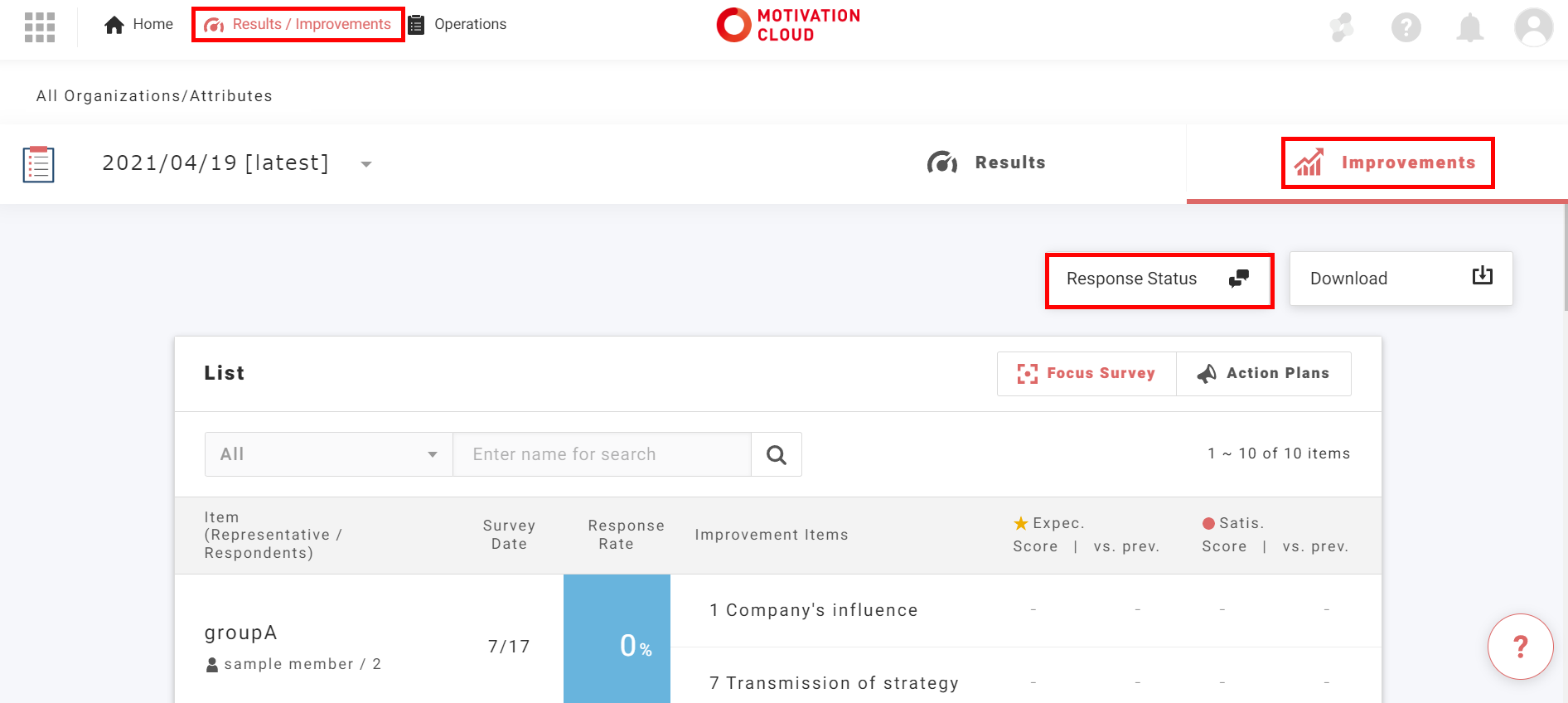Open the integrations icon in header
1568x703 pixels.
click(1341, 27)
